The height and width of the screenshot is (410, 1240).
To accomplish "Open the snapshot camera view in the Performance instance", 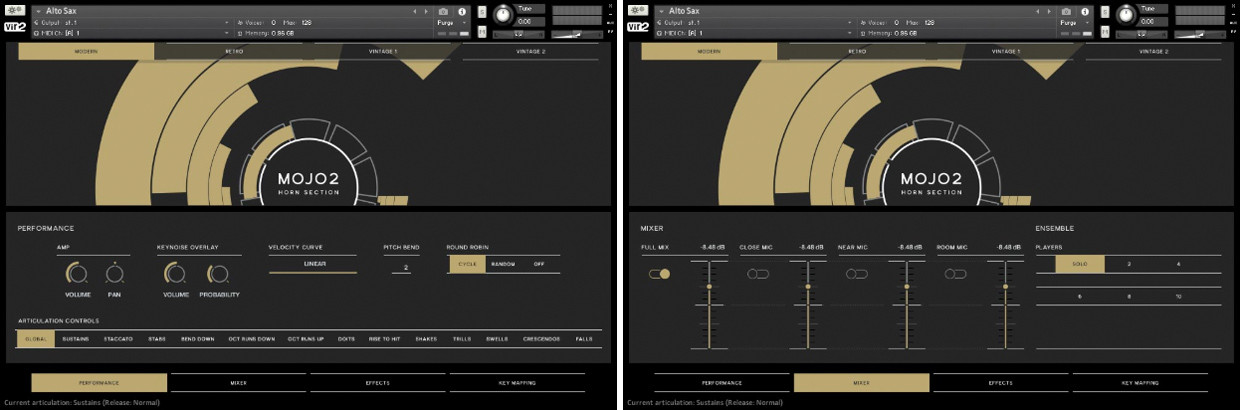I will point(443,12).
